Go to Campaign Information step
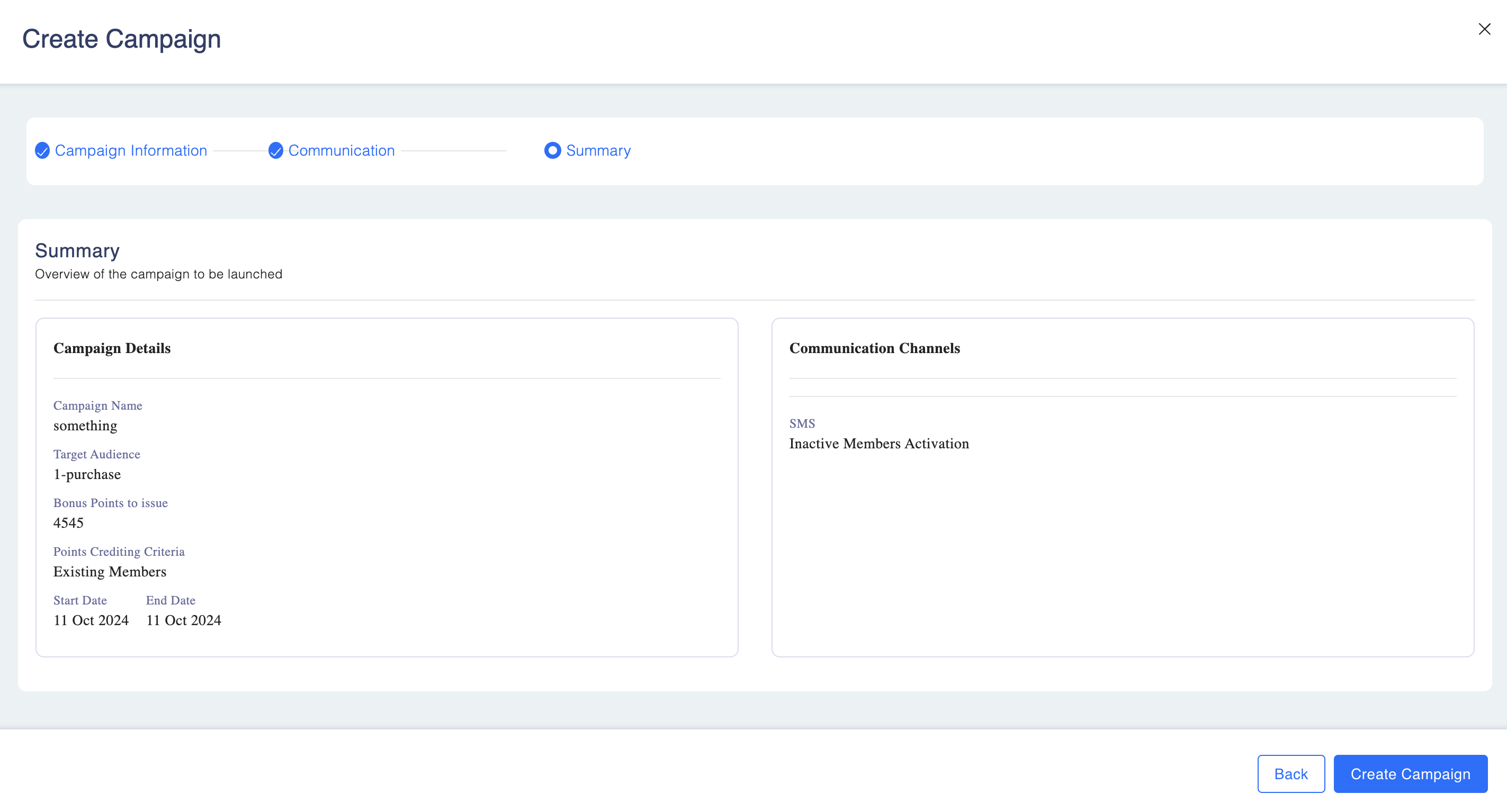Viewport: 1507px width, 812px height. click(130, 151)
